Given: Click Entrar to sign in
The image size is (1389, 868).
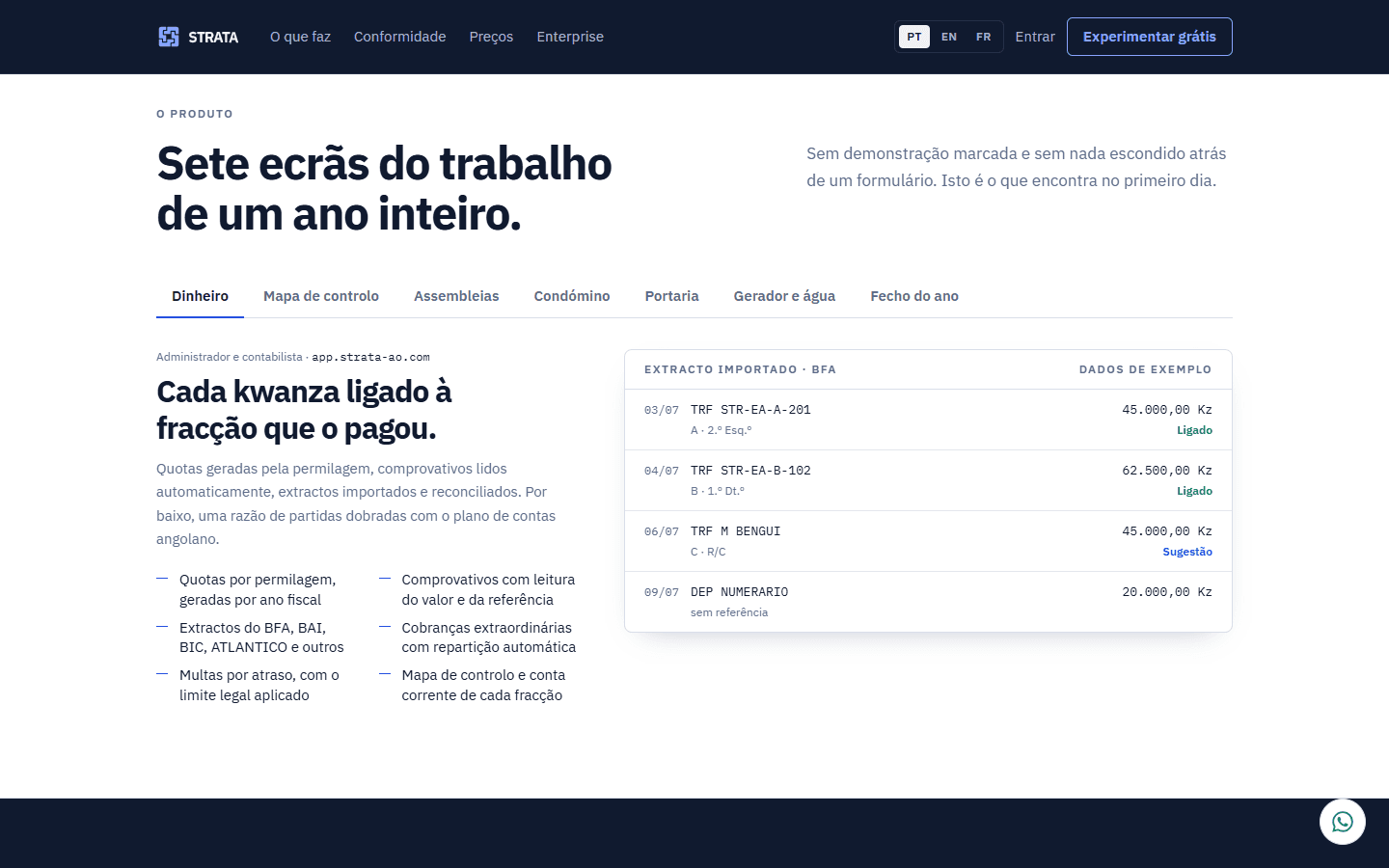Looking at the screenshot, I should pos(1035,37).
